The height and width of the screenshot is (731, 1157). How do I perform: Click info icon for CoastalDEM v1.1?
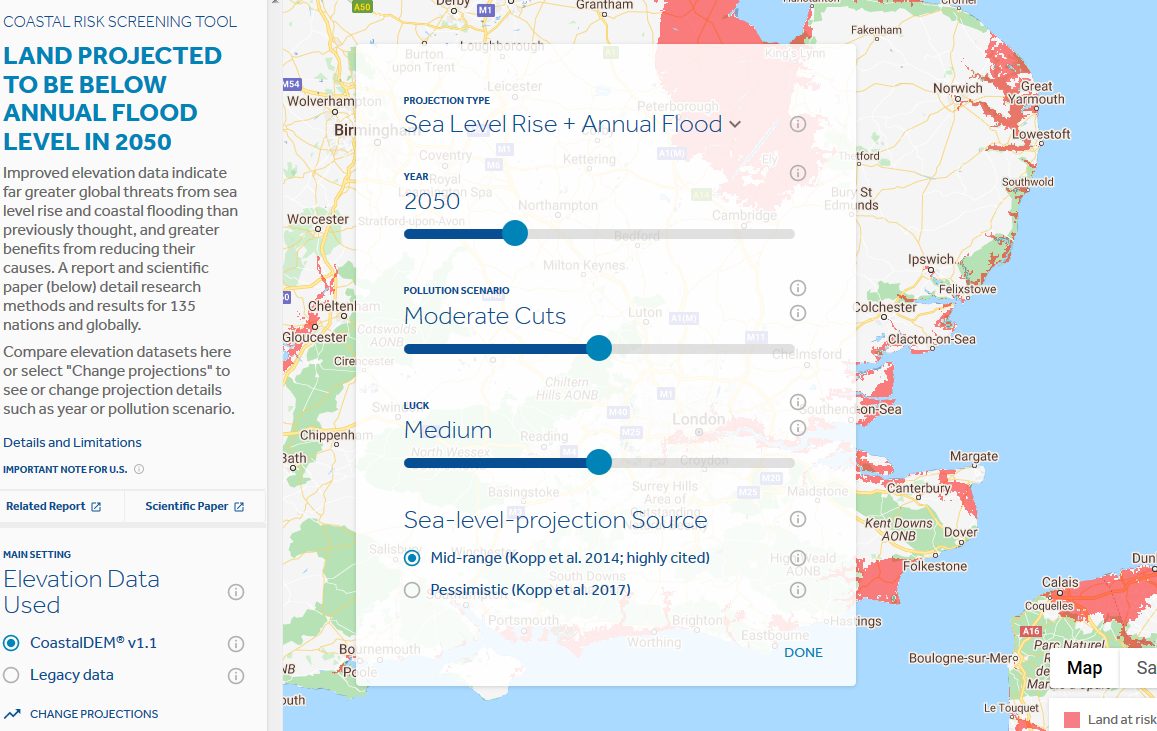(236, 644)
